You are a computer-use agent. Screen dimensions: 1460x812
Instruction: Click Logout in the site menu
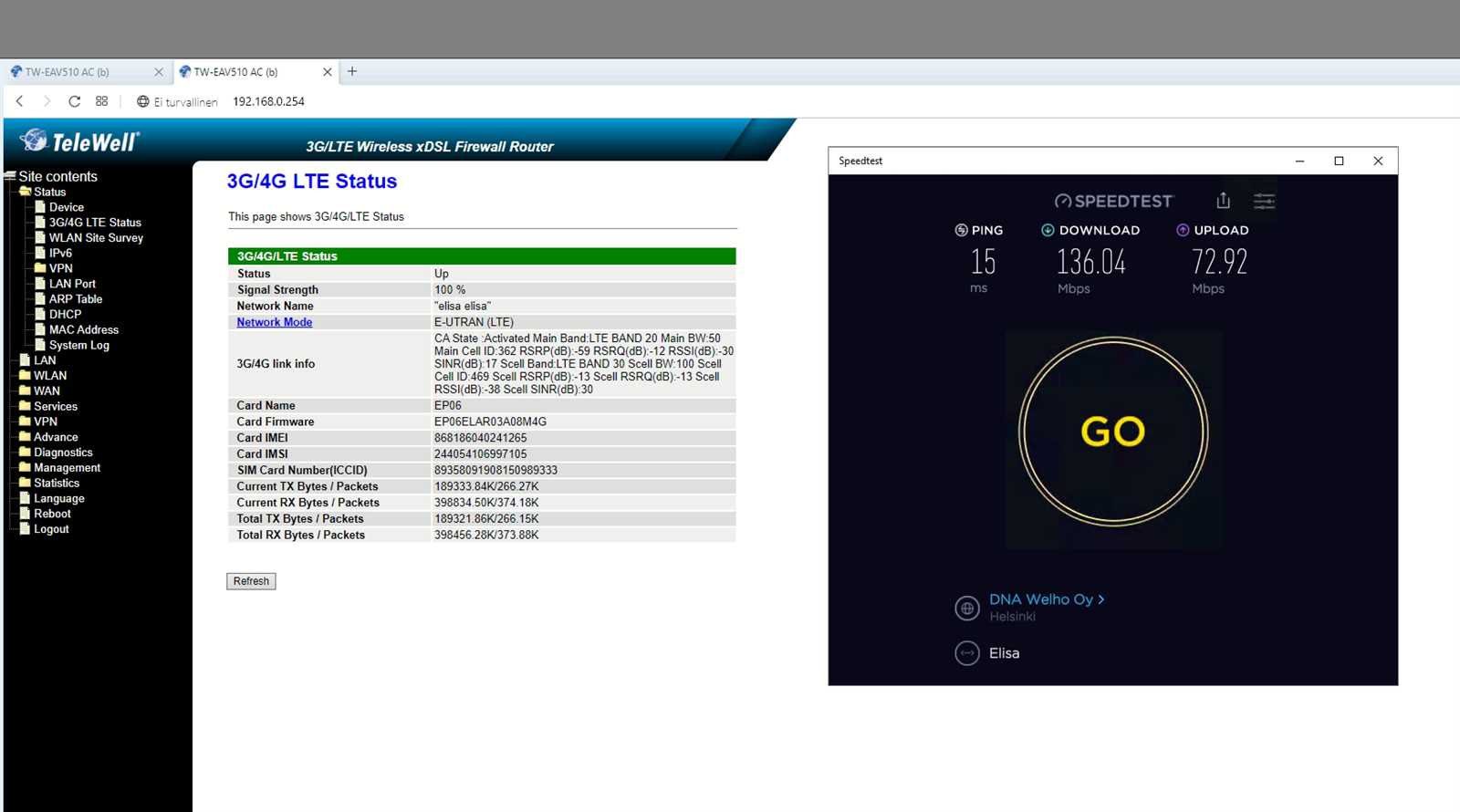51,529
